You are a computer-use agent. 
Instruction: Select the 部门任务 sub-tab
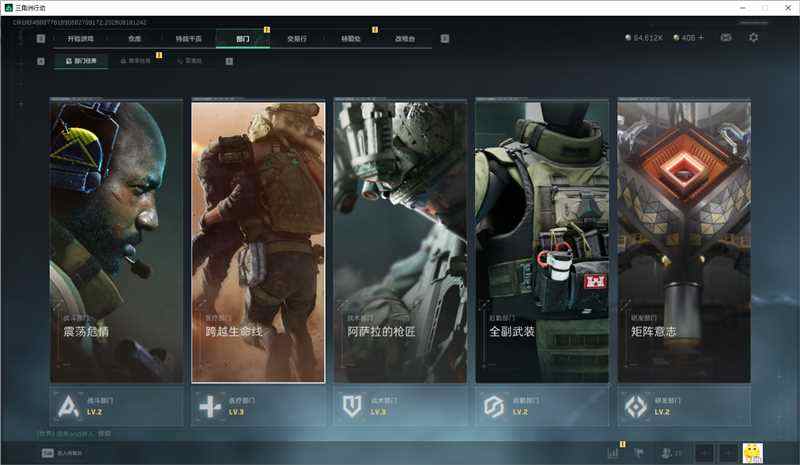coord(81,61)
